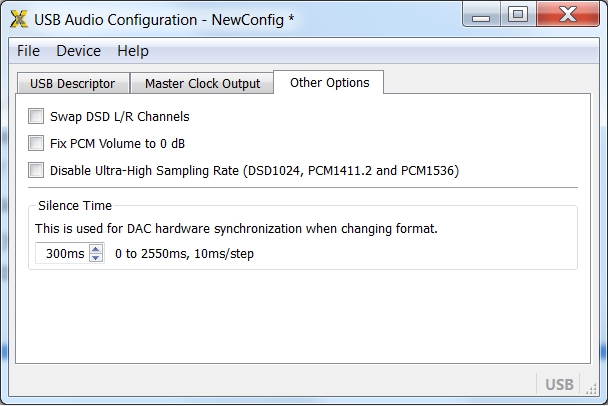Open the Device menu
Viewport: 608px width, 406px height.
point(78,51)
